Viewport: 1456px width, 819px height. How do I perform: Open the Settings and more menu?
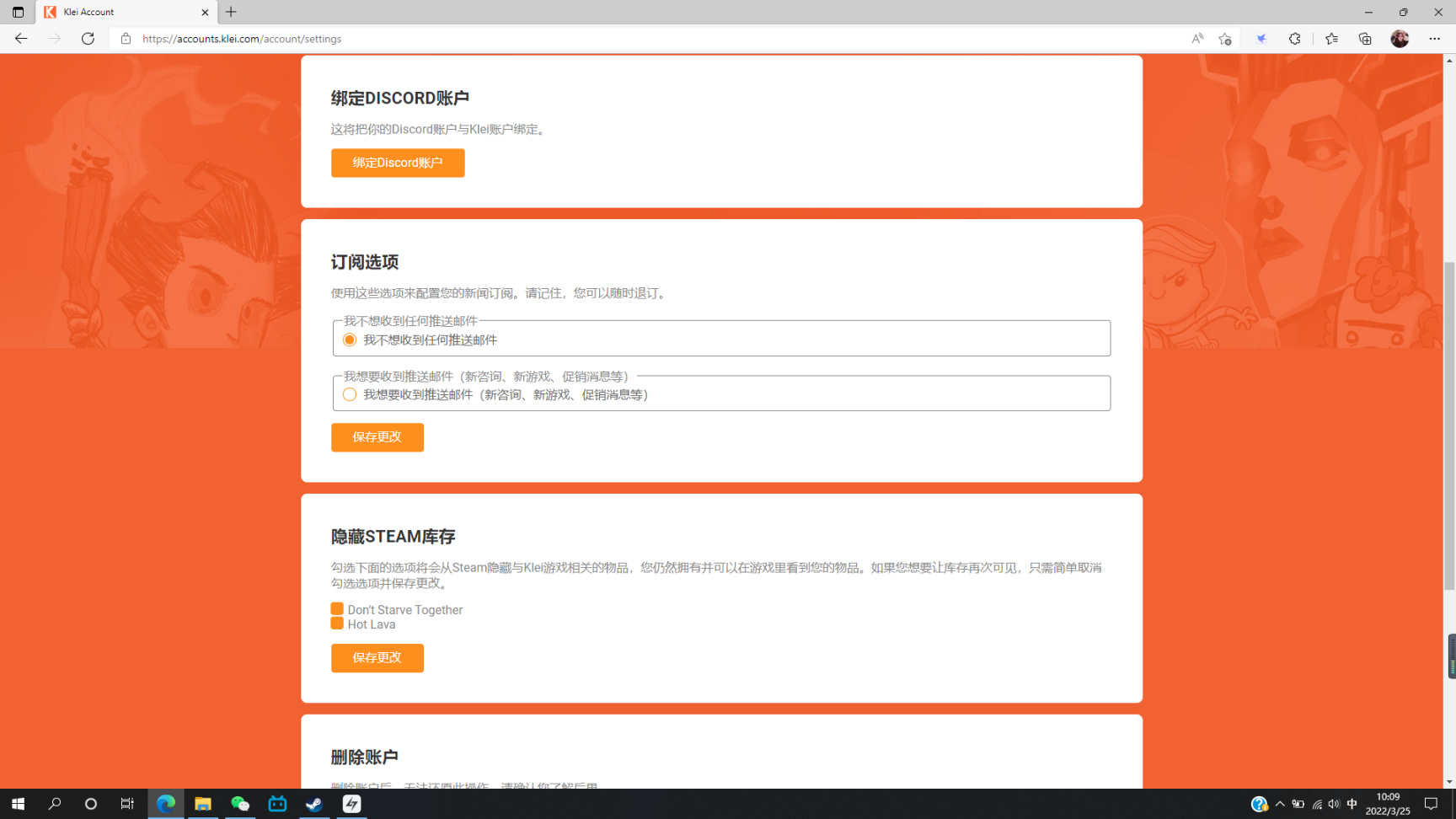click(x=1434, y=39)
